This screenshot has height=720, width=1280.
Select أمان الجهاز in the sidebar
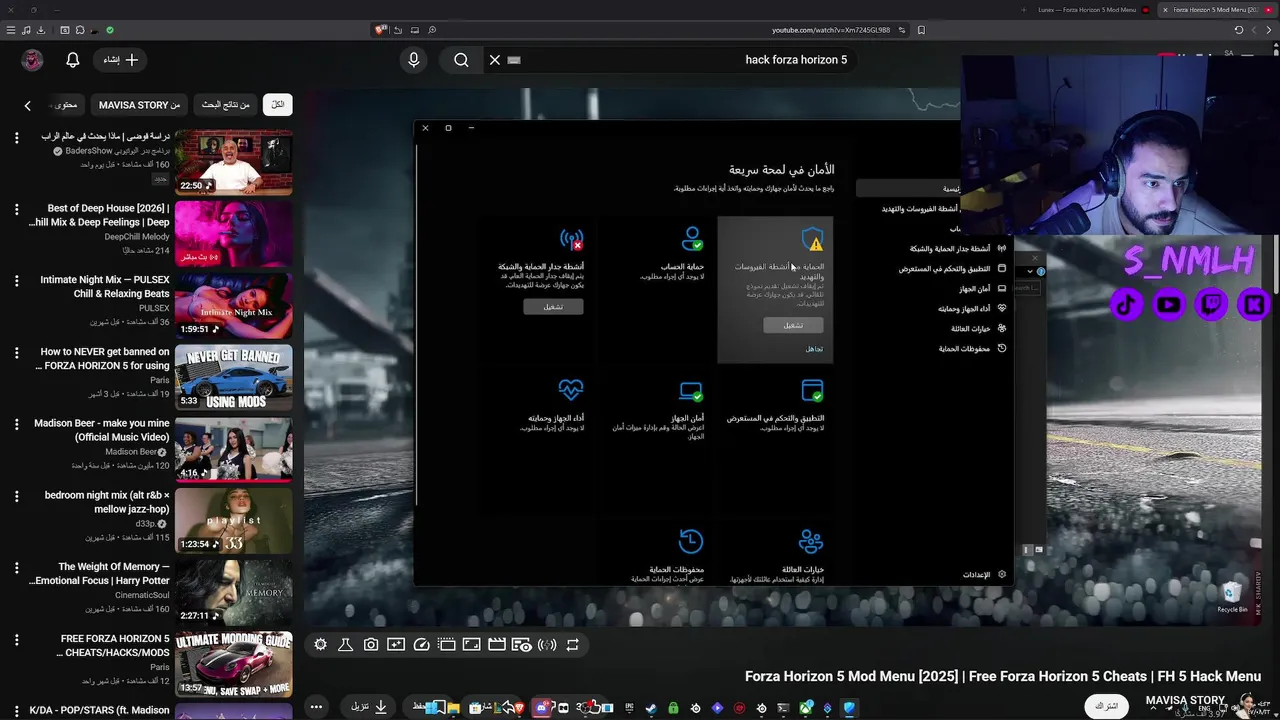pos(982,288)
